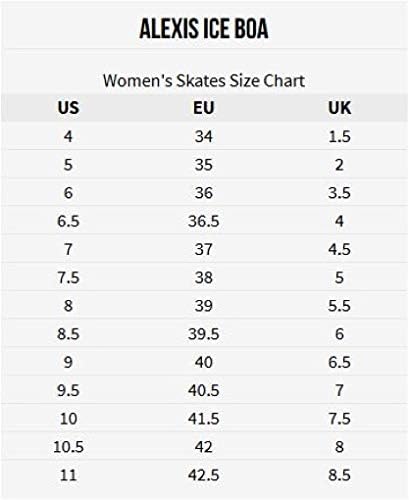Click the US column header
409x500 pixels.
click(68, 108)
